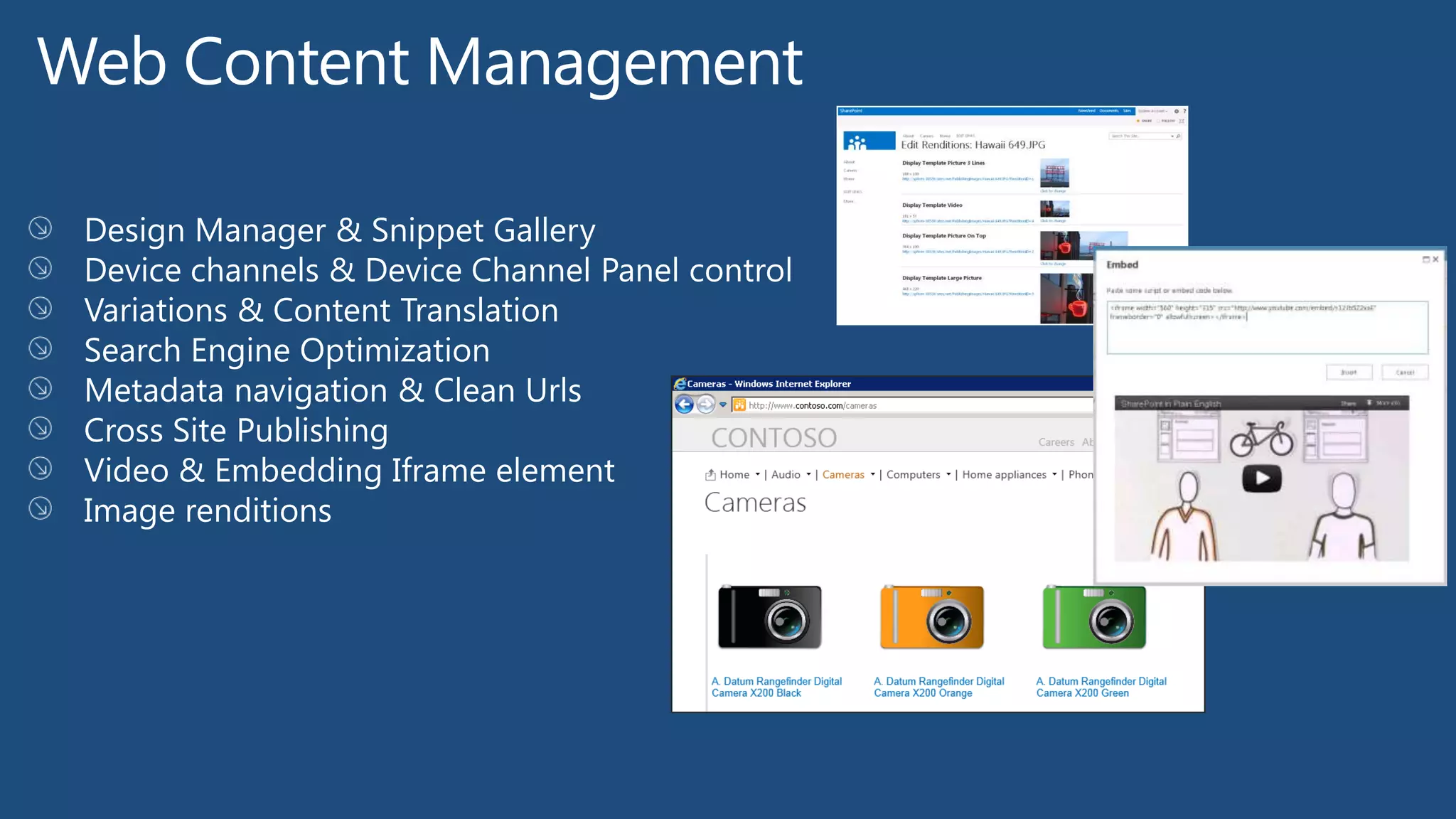1456x819 pixels.
Task: Click the SharePoint site favicon in address bar
Action: [x=739, y=405]
